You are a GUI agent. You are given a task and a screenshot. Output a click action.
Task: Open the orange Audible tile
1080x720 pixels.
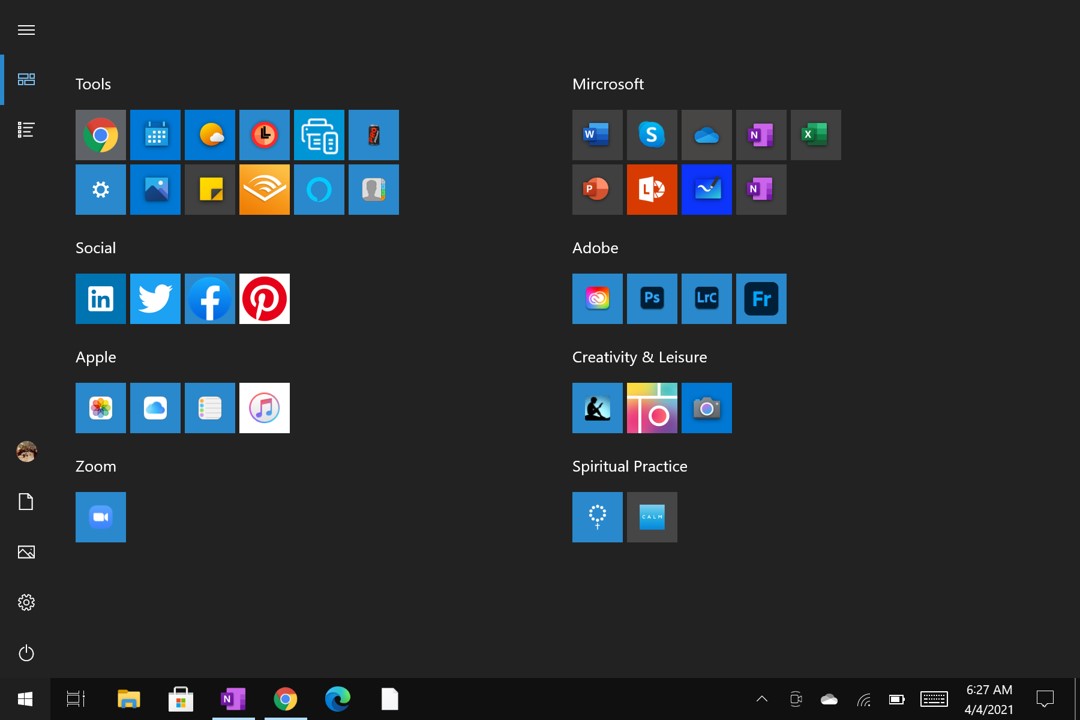(x=264, y=189)
